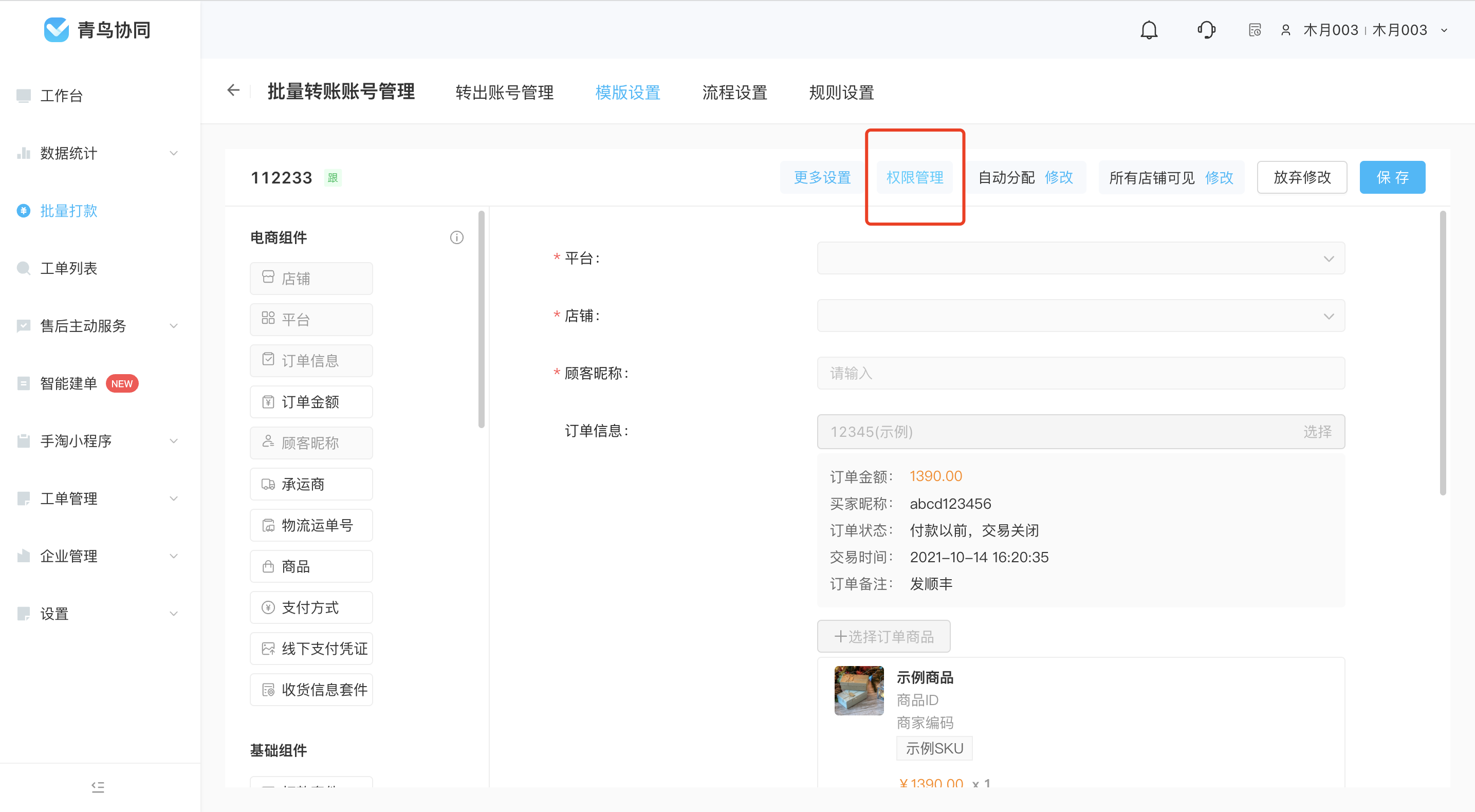Collapse sidebar using bottom menu icon
This screenshot has width=1475, height=812.
pyautogui.click(x=98, y=787)
